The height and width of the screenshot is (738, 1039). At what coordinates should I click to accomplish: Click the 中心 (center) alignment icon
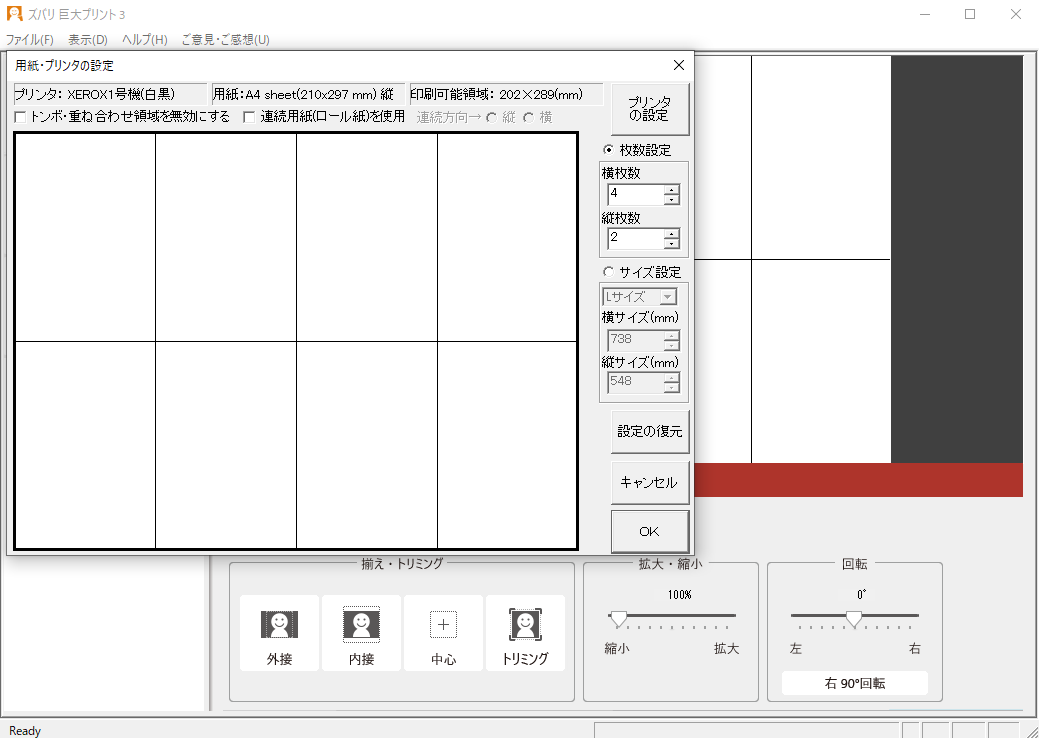443,625
